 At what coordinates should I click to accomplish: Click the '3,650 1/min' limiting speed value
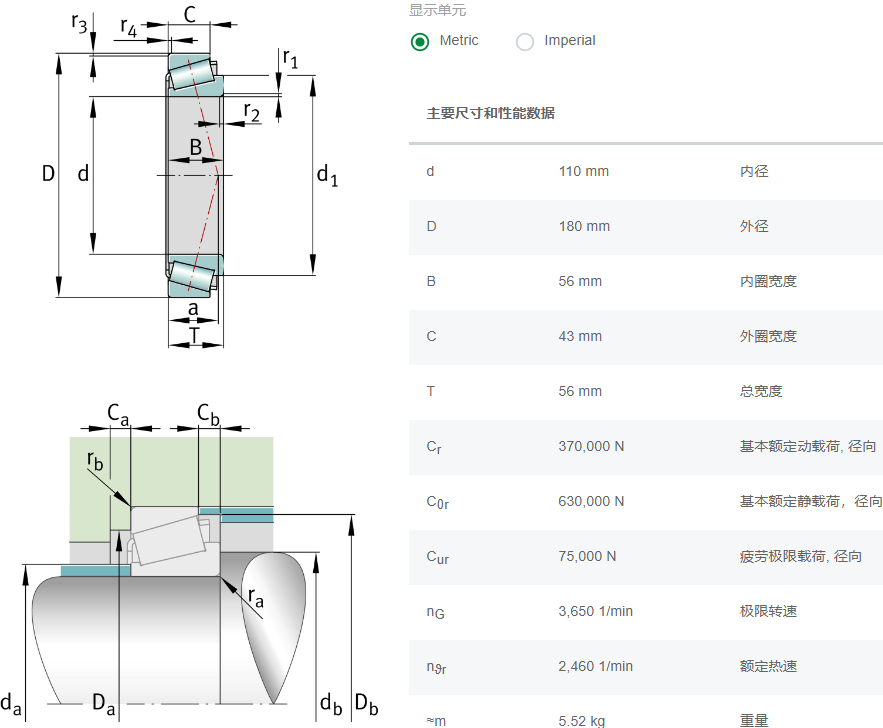[596, 611]
